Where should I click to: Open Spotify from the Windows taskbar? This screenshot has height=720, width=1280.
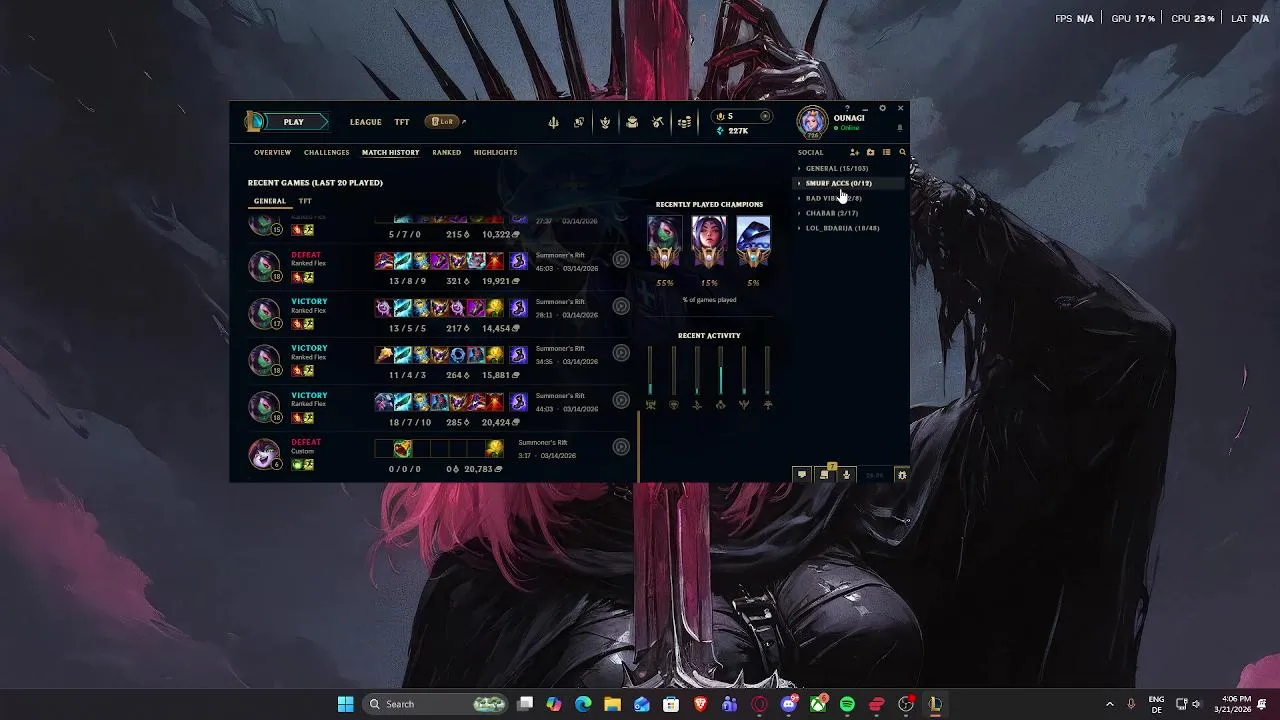847,704
